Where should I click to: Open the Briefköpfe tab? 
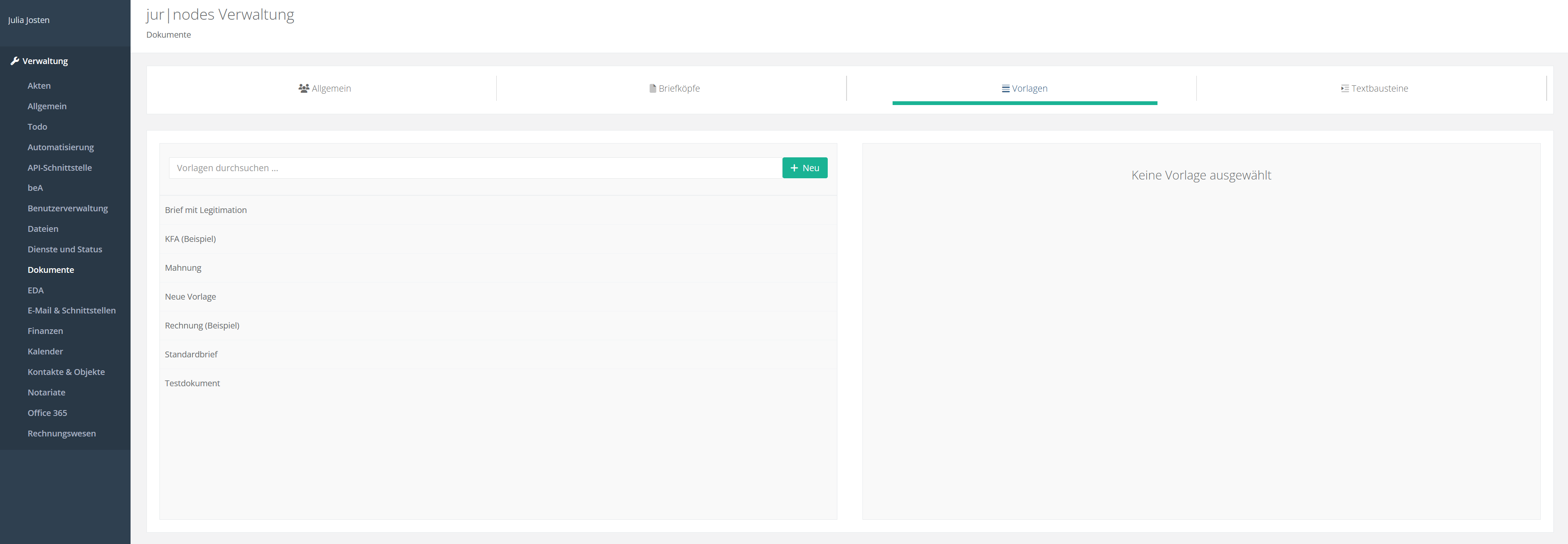pyautogui.click(x=675, y=89)
